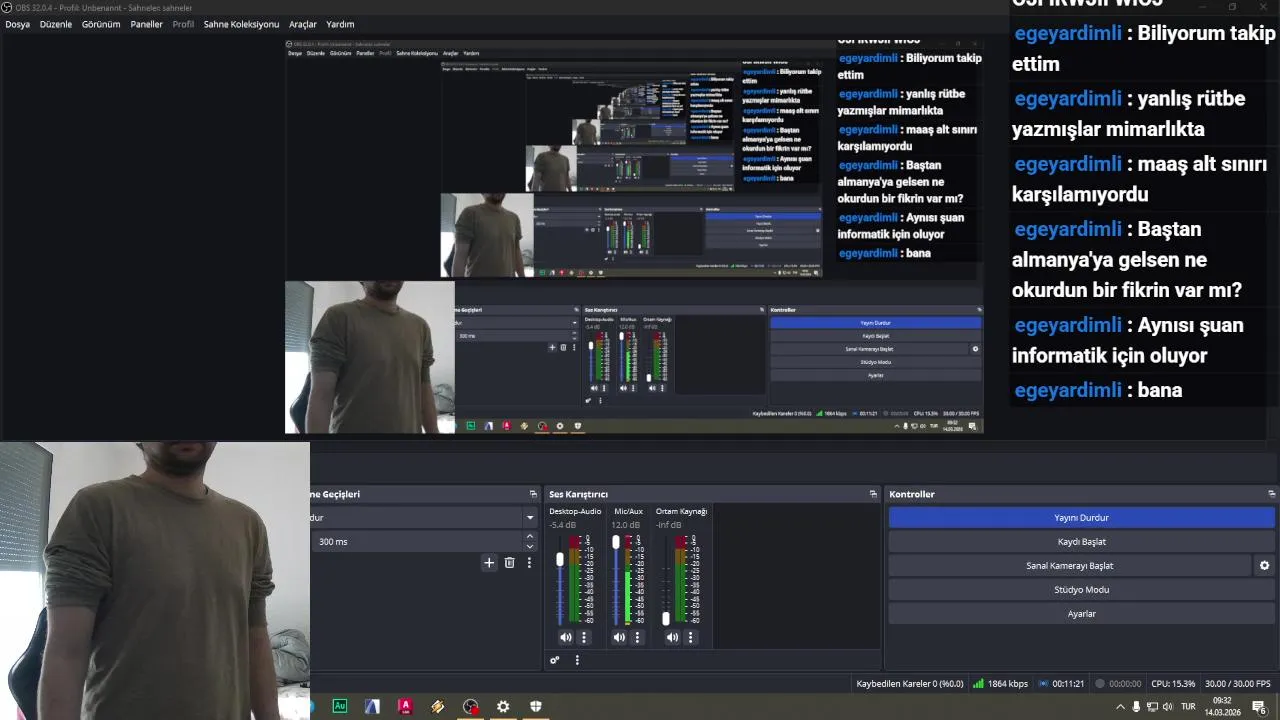Open Desktop-Audio three-dot options menu
1280x720 pixels.
click(x=584, y=637)
